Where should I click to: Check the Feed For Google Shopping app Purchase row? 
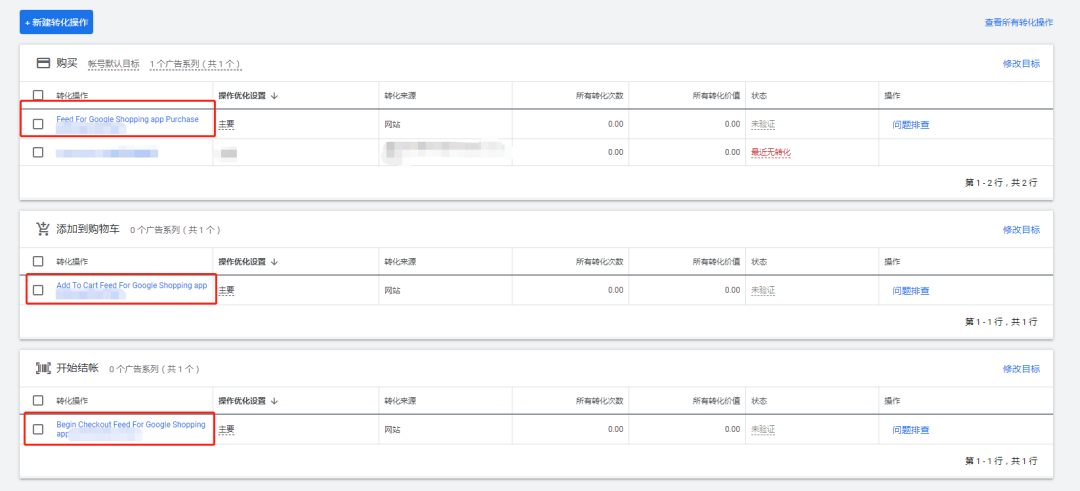(x=38, y=124)
